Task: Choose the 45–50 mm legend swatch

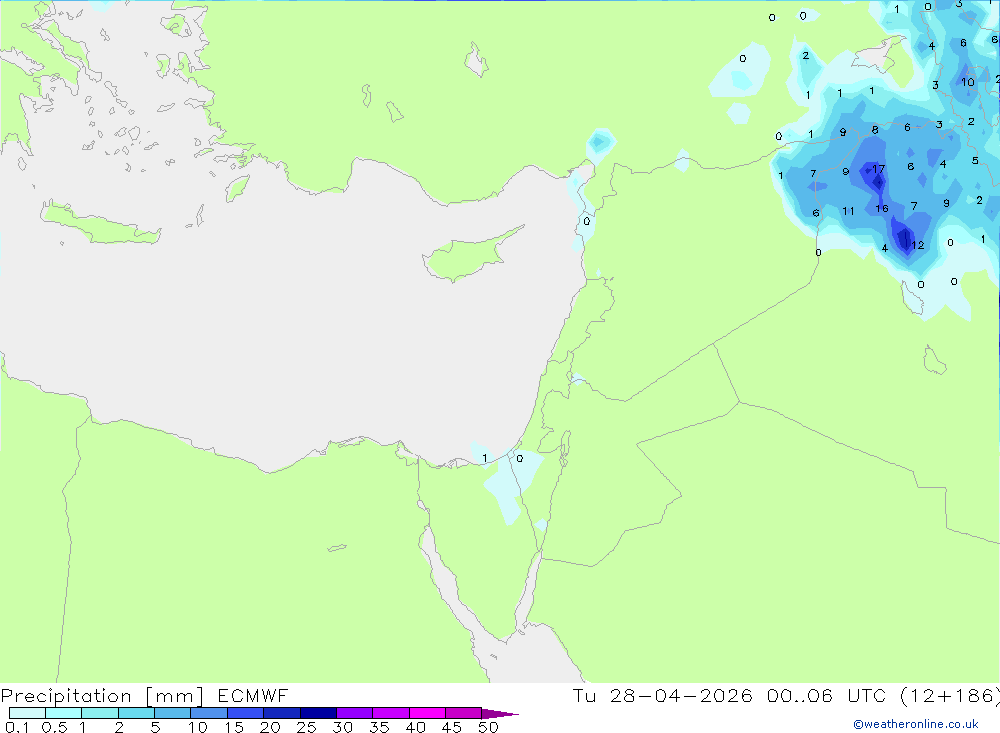Action: 464,713
